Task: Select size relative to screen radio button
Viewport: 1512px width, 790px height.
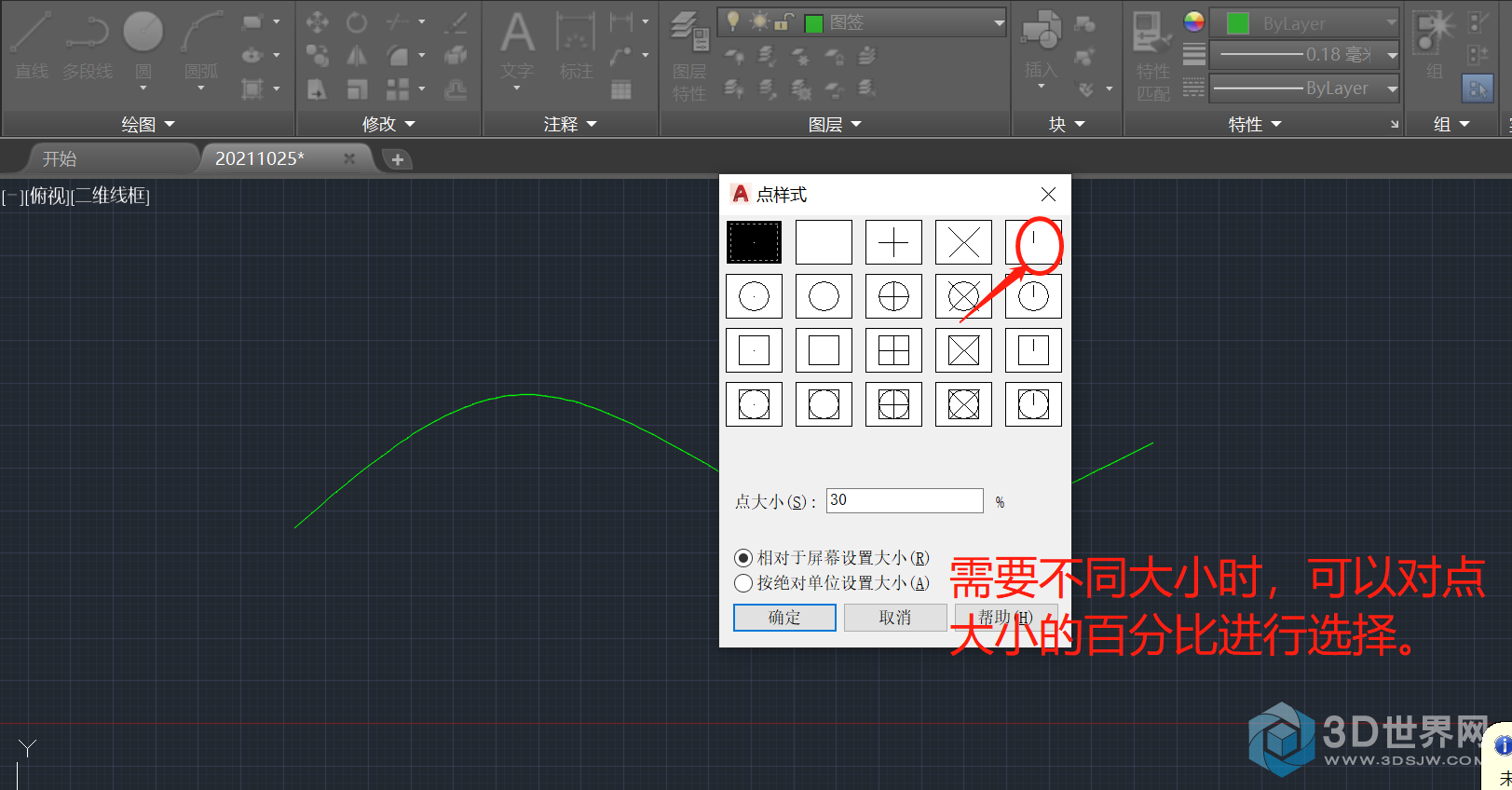Action: point(743,558)
